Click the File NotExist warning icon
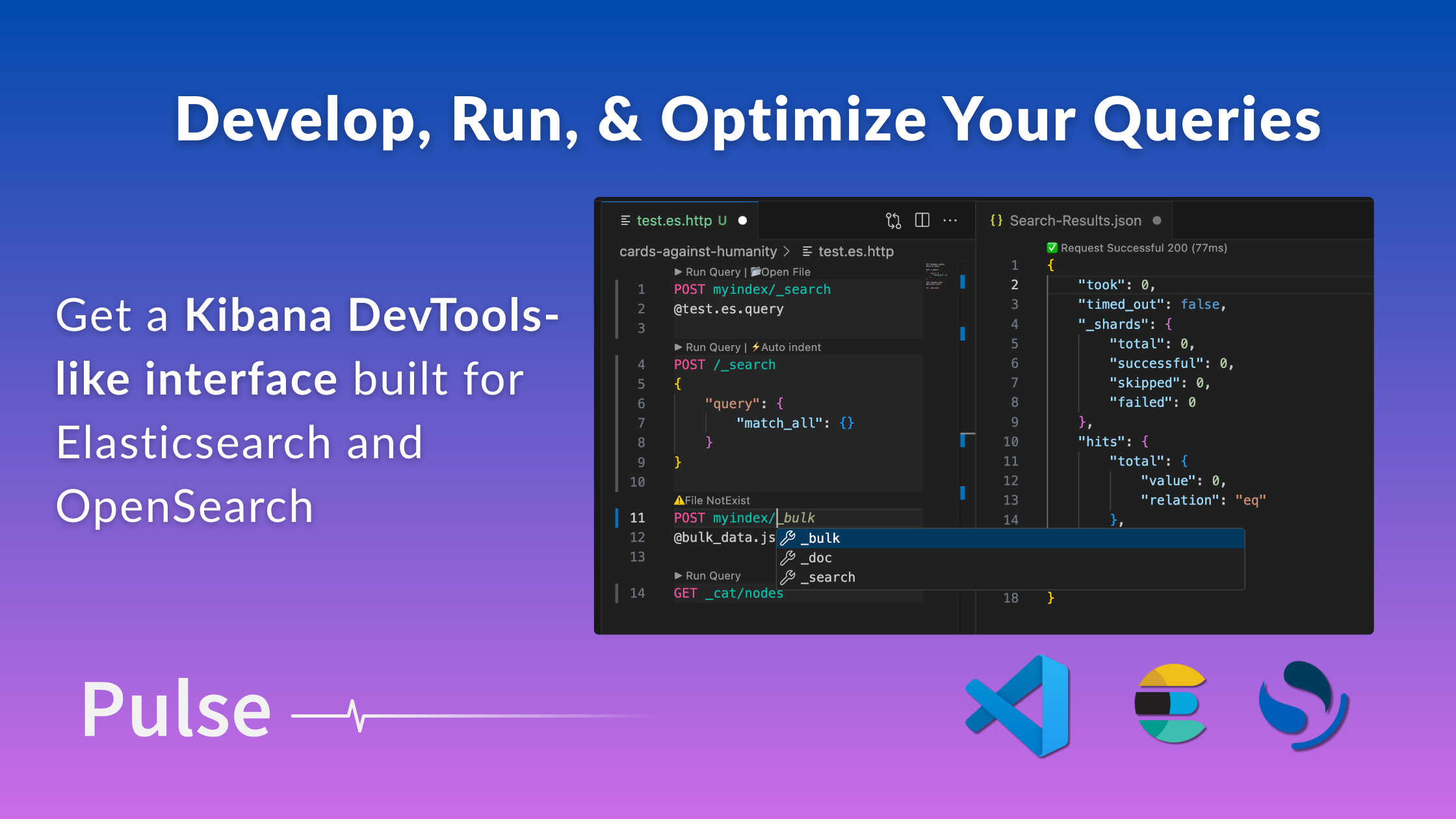Screen dimensions: 1456x819 (679, 500)
